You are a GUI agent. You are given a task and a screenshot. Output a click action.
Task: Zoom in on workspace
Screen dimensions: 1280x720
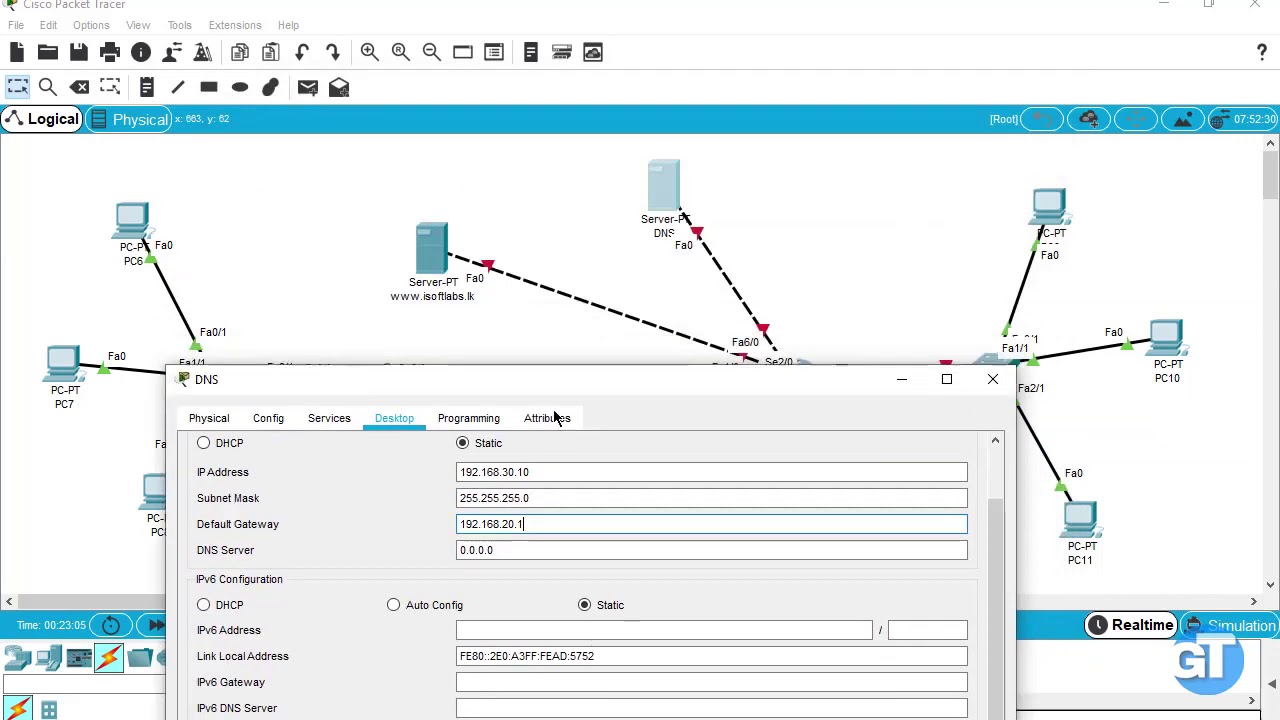point(369,52)
